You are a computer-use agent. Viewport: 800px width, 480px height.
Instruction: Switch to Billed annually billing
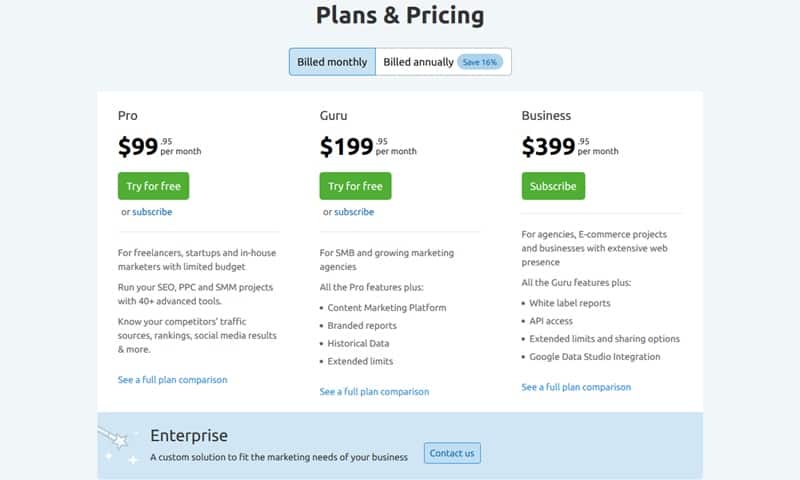click(417, 62)
